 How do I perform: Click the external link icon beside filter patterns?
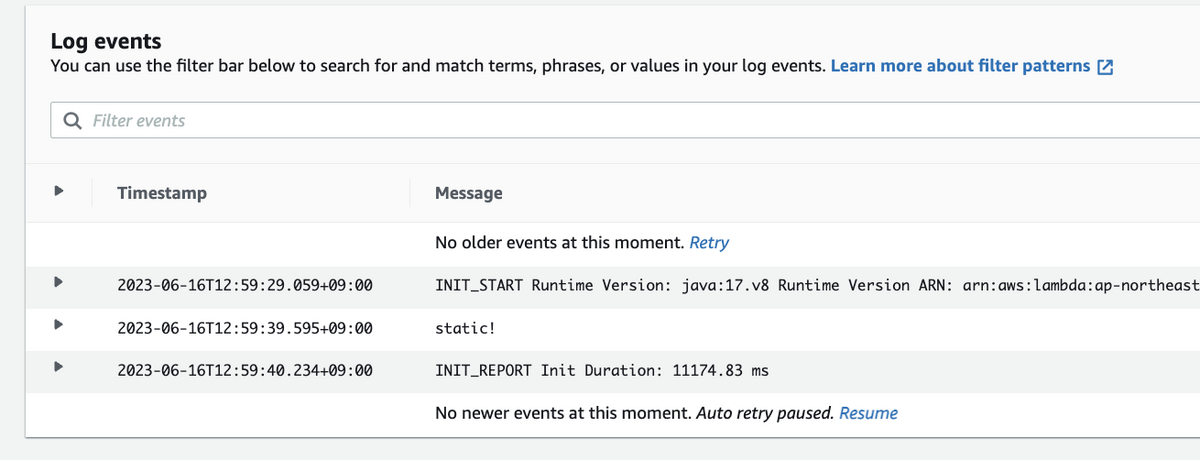tap(1105, 67)
